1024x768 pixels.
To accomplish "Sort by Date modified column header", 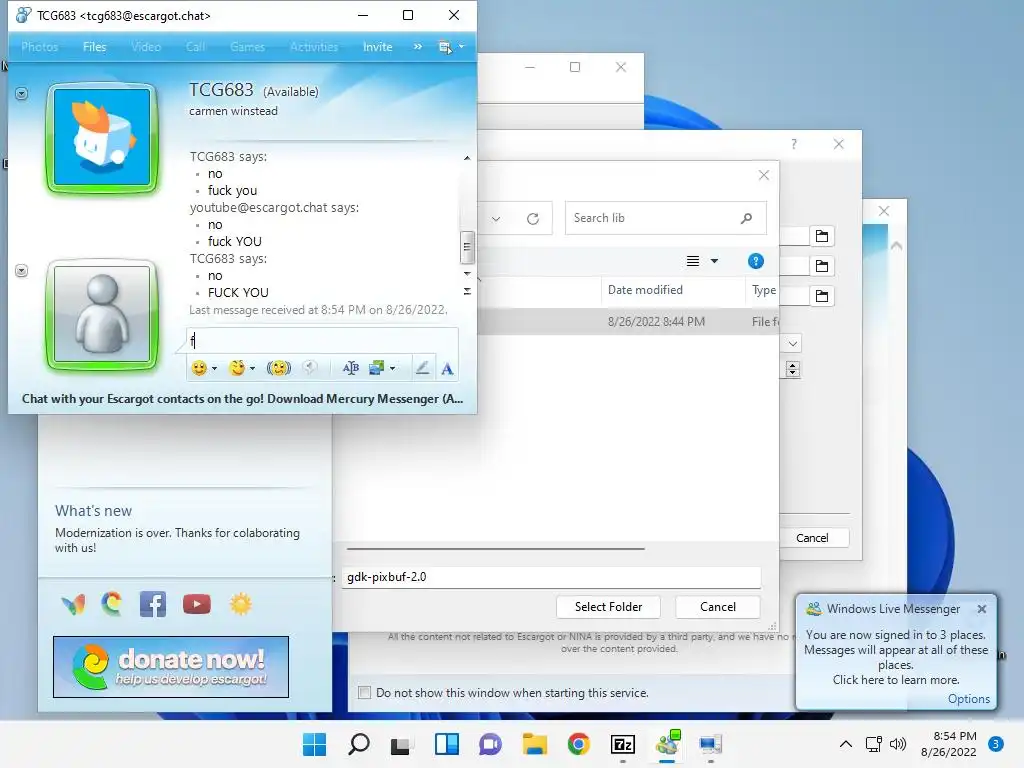I will pyautogui.click(x=645, y=290).
